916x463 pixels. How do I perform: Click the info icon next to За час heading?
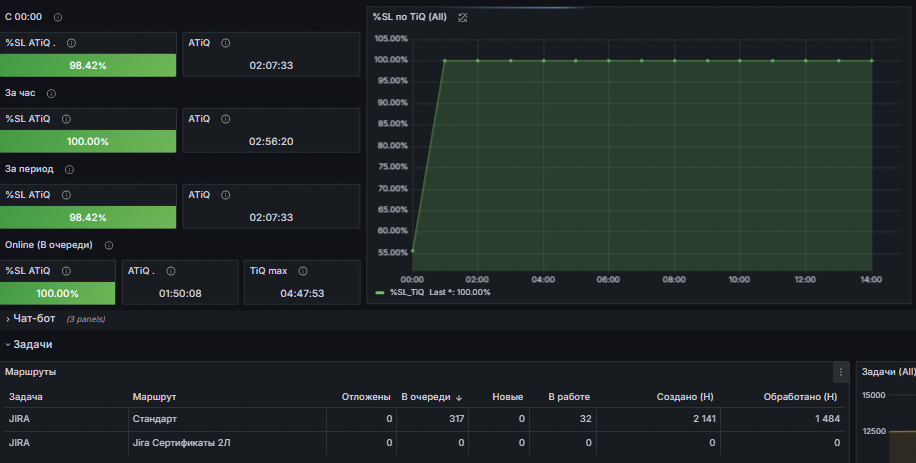point(51,93)
